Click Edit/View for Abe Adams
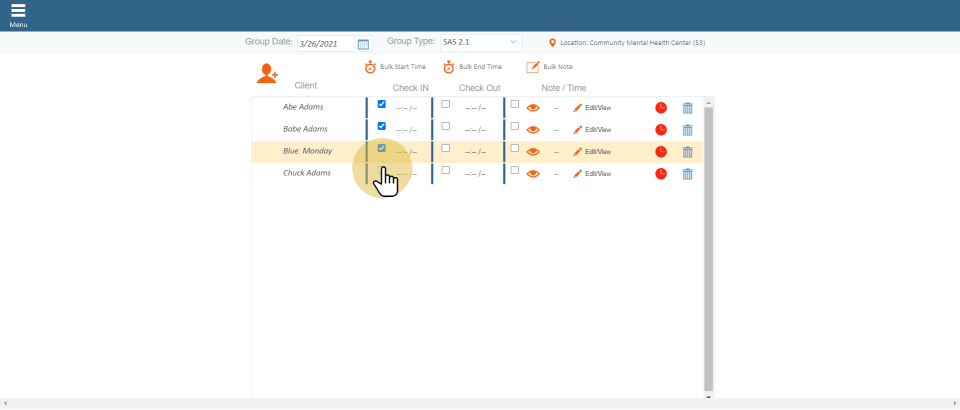 coord(592,107)
